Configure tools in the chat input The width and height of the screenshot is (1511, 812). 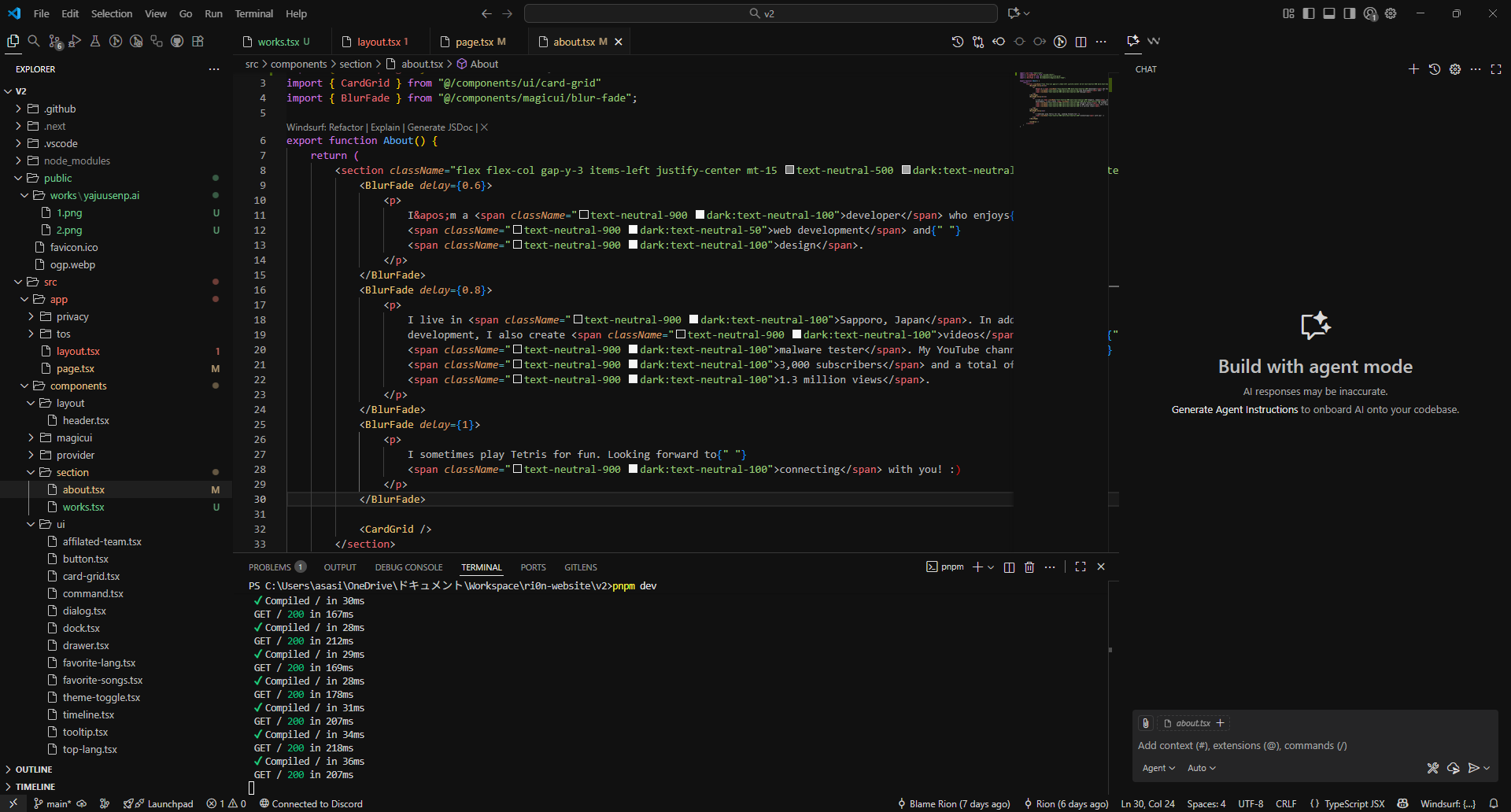click(x=1432, y=768)
